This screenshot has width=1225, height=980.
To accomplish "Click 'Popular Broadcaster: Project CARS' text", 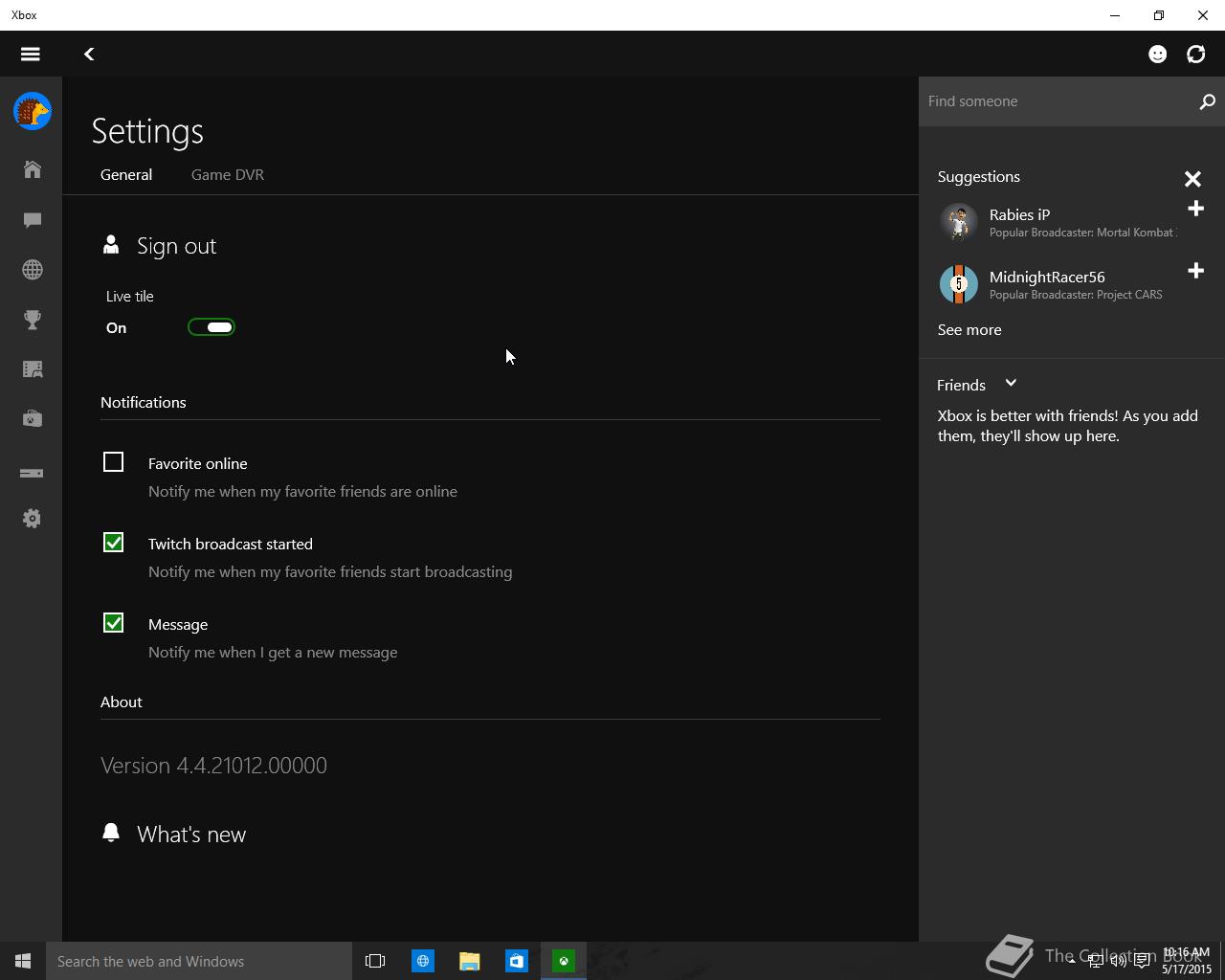I will point(1076,295).
